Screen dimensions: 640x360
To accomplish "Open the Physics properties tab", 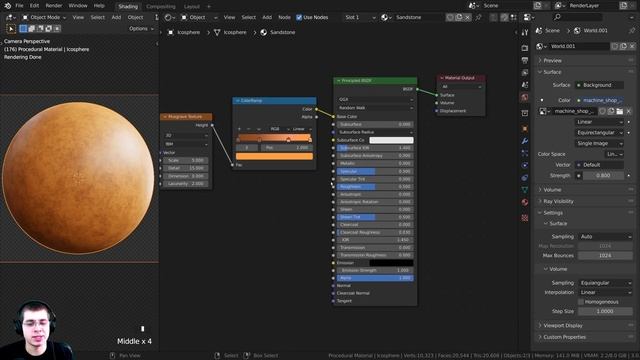I will pyautogui.click(x=525, y=165).
